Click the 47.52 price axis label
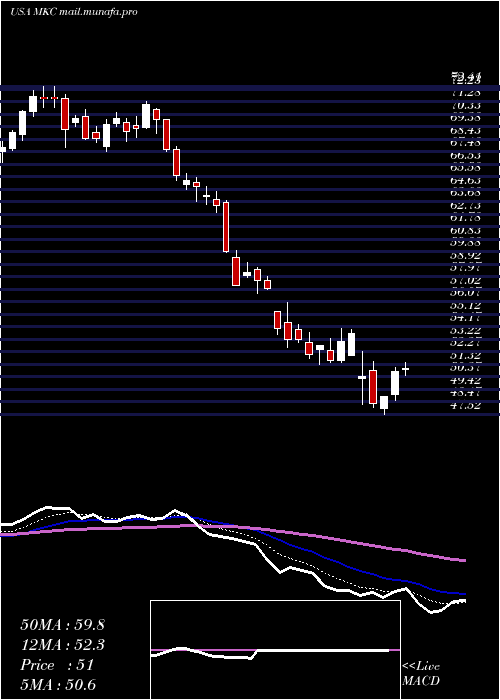Viewport: 500px width, 700px height. tap(467, 406)
